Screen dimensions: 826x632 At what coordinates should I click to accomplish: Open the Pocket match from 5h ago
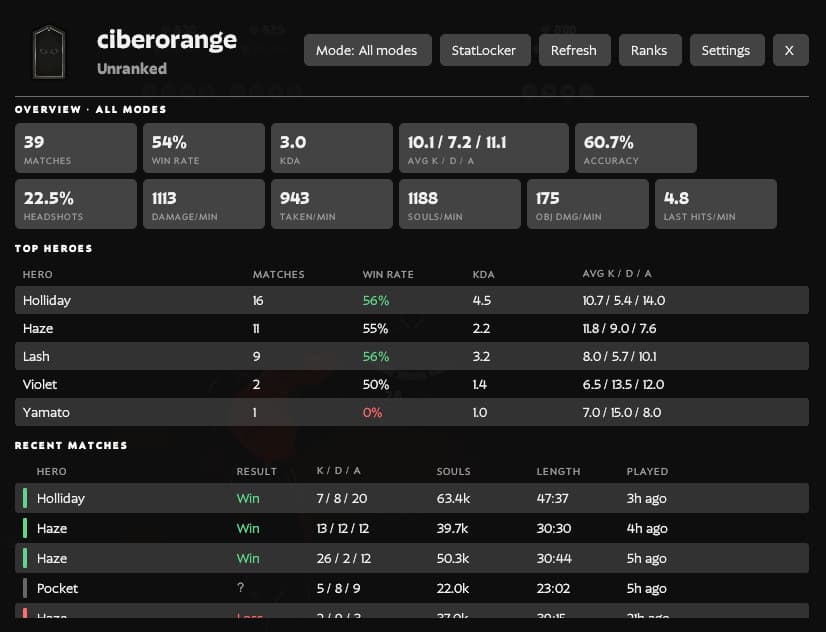point(412,588)
